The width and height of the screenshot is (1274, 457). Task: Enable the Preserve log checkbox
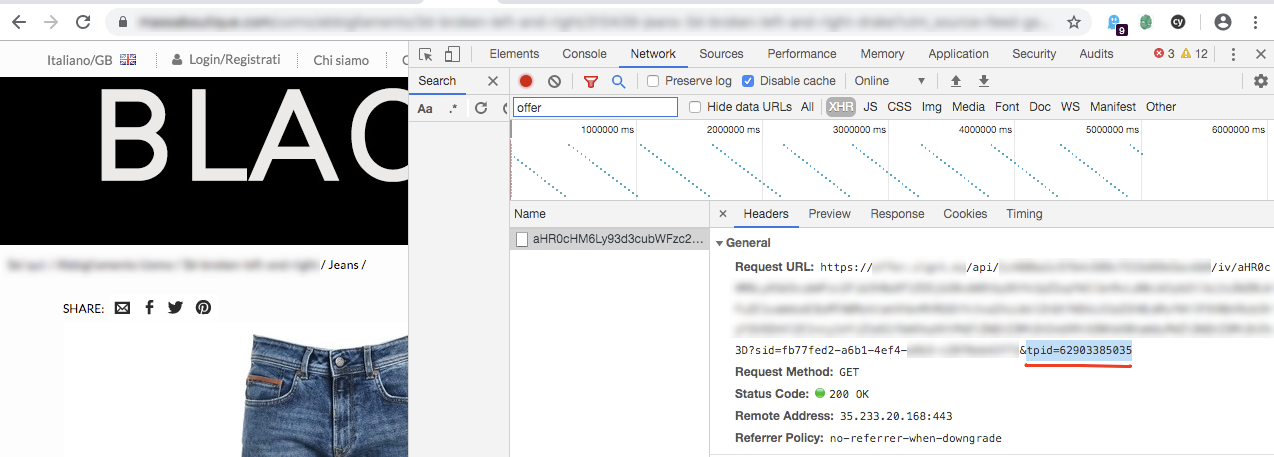pyautogui.click(x=653, y=81)
